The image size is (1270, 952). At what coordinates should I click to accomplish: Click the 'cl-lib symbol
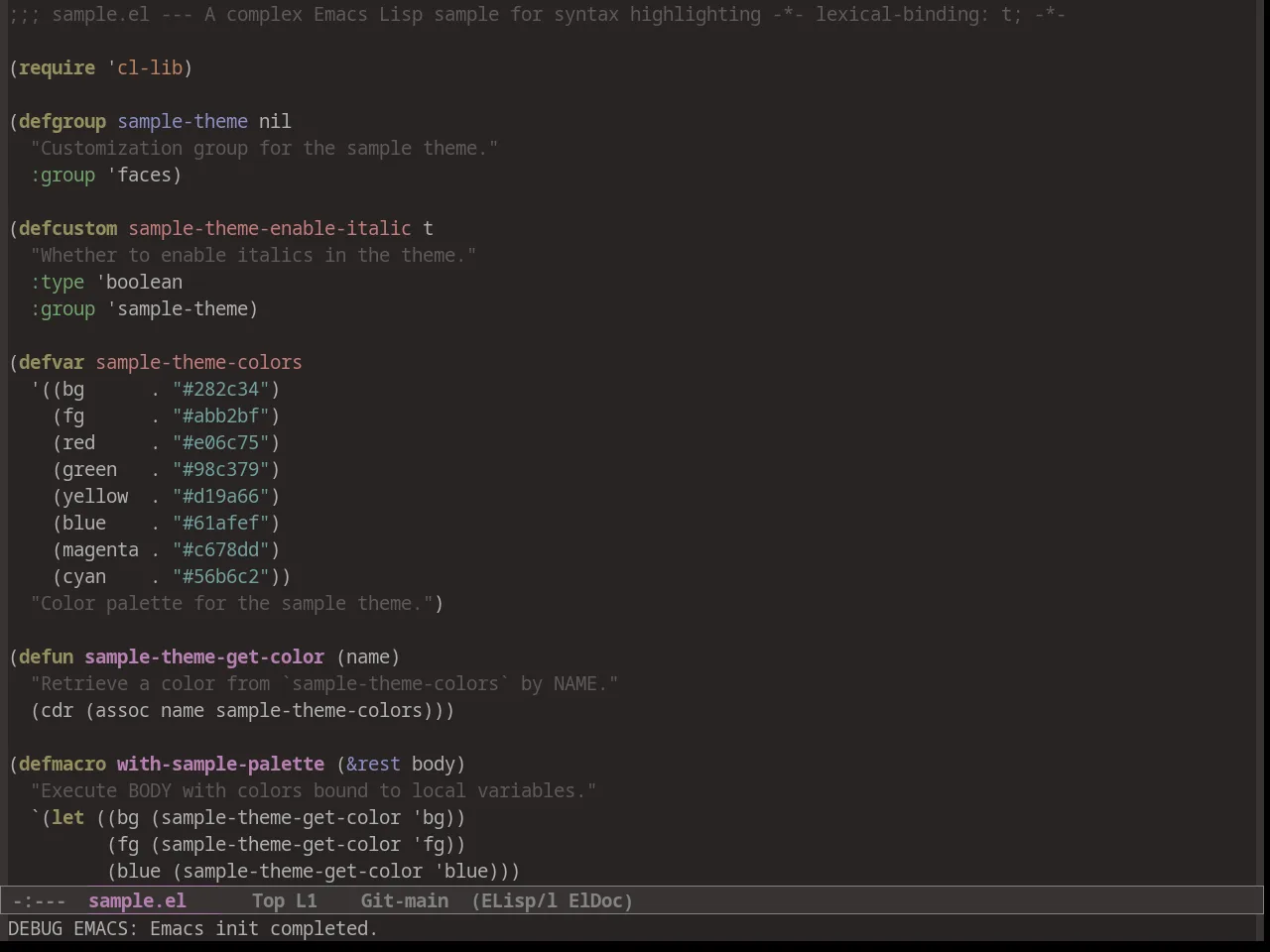tap(145, 67)
